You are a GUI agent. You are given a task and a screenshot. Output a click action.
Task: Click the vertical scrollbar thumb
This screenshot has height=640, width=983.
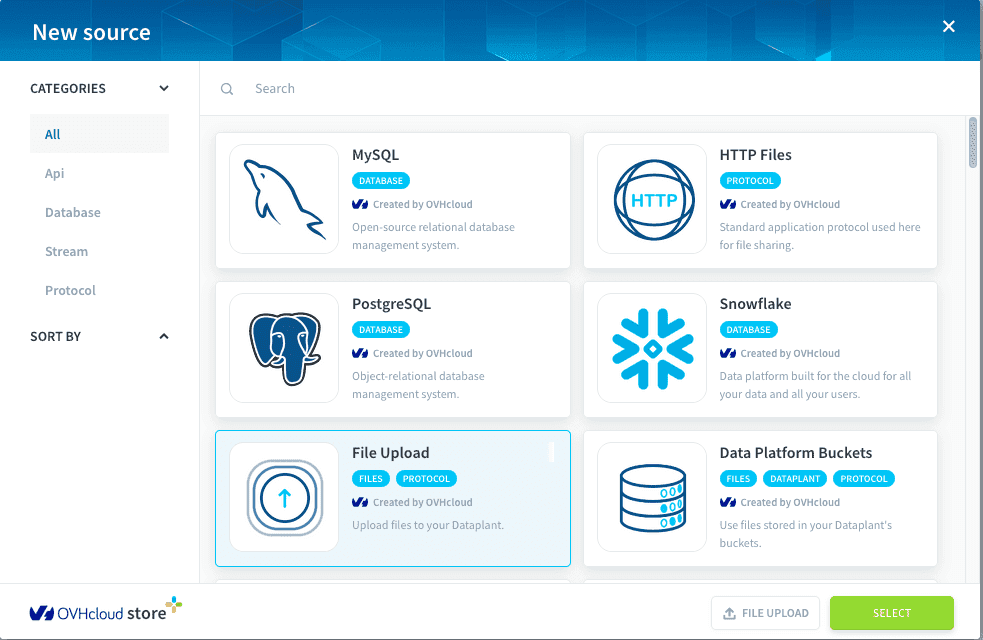[972, 142]
